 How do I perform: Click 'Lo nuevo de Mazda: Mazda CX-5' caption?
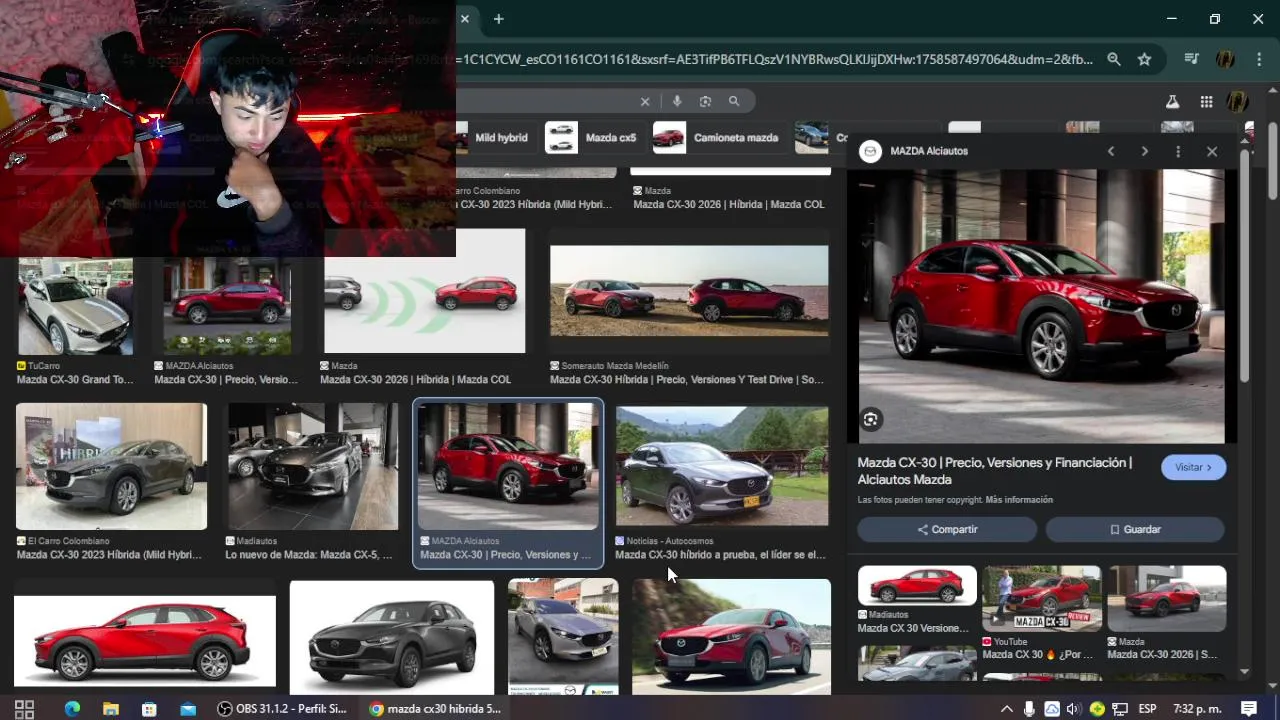(x=309, y=555)
